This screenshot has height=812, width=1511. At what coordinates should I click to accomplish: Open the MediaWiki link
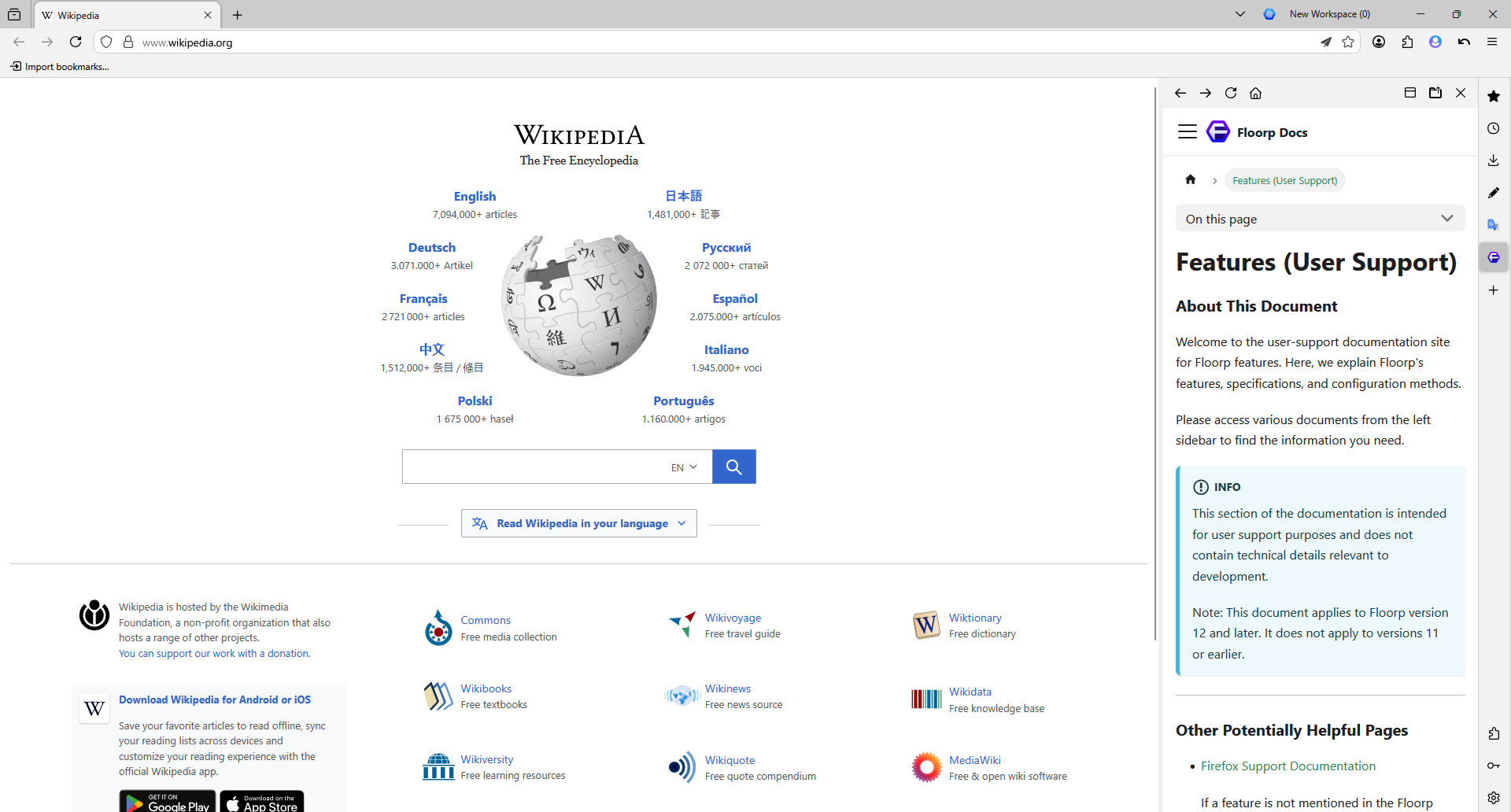[x=974, y=760]
